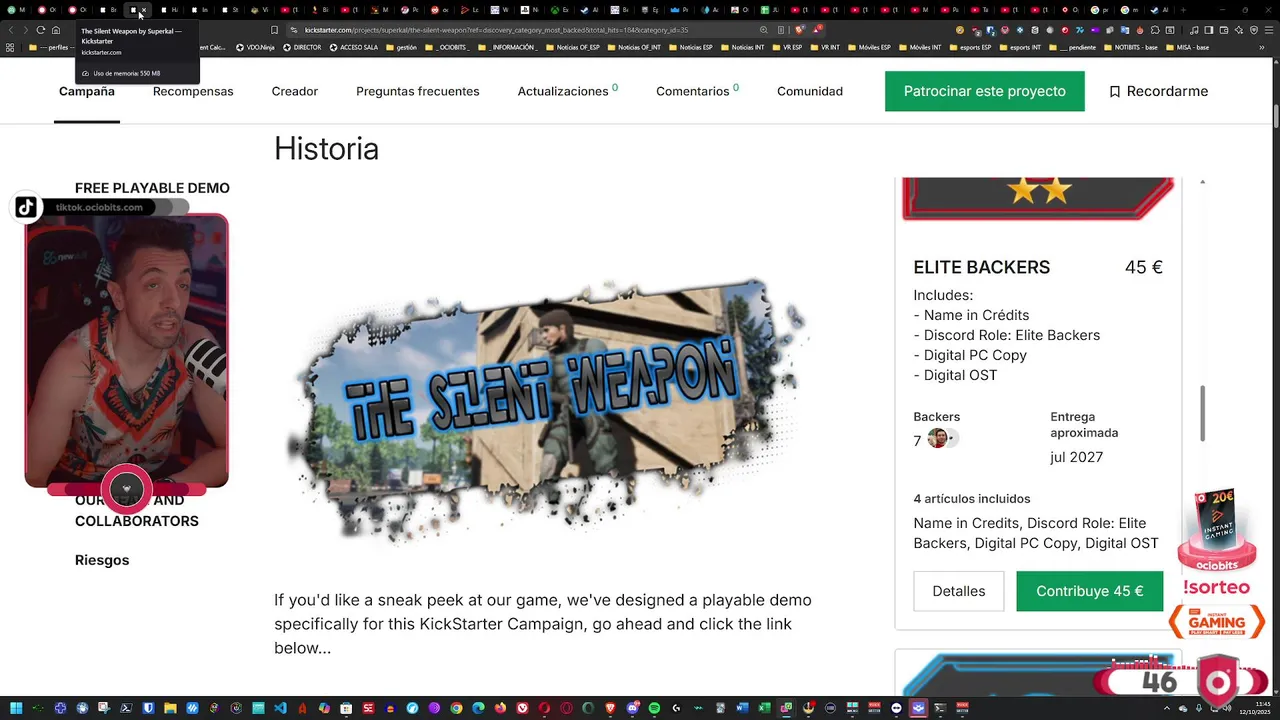This screenshot has width=1280, height=720.
Task: Switch to the Creador tab
Action: [295, 91]
